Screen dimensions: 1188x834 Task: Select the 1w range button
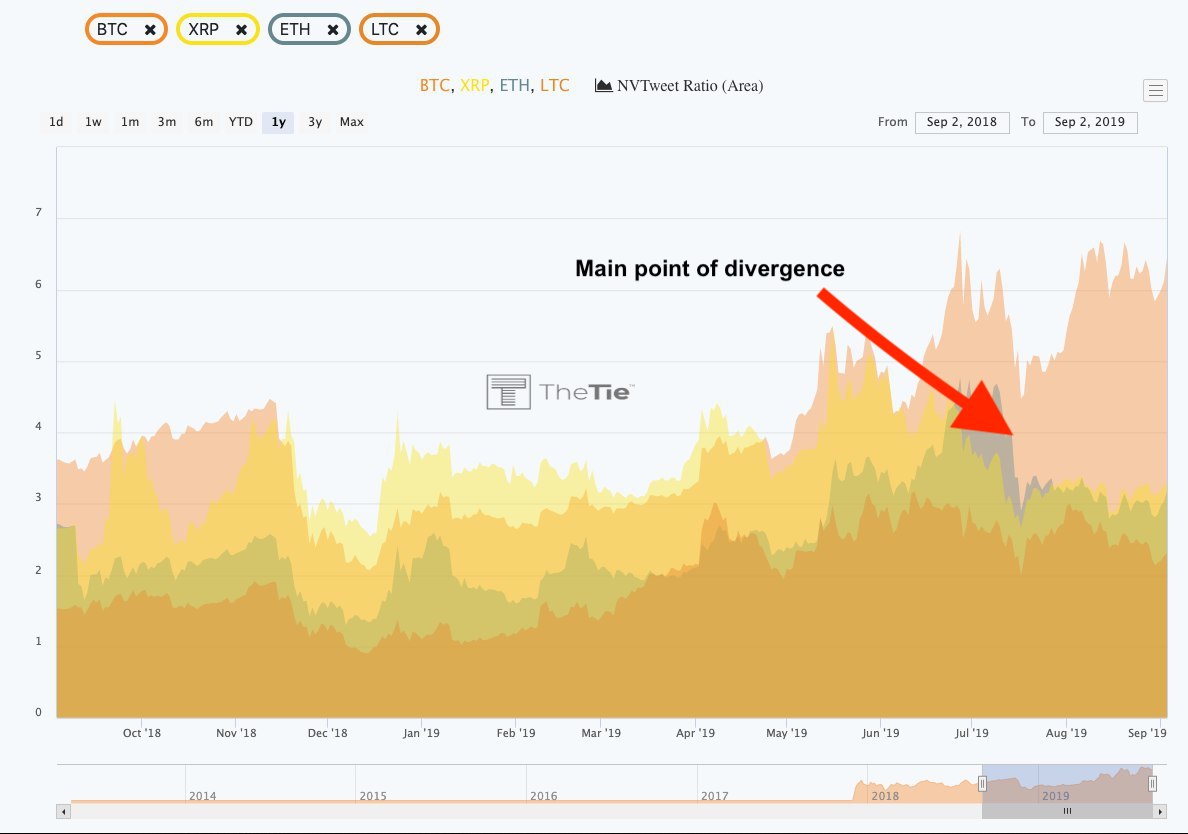pos(93,122)
